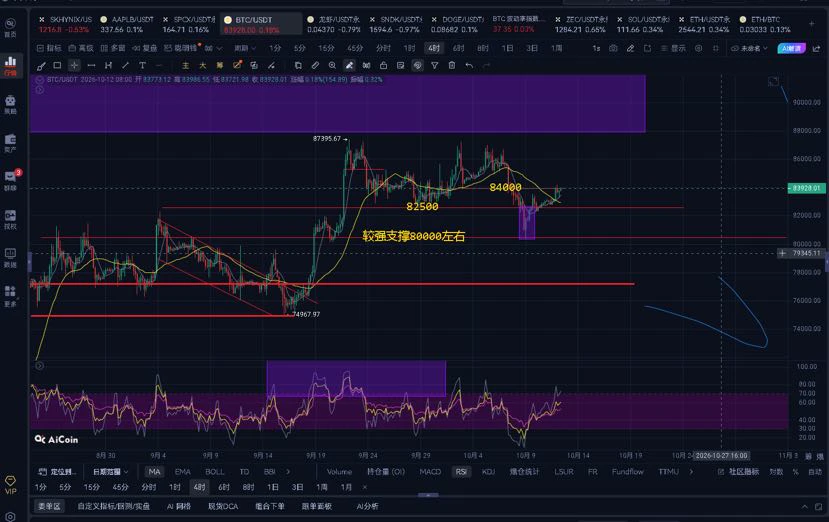Image resolution: width=829 pixels, height=522 pixels.
Task: Click the 83928.01 current price label
Action: [806, 188]
